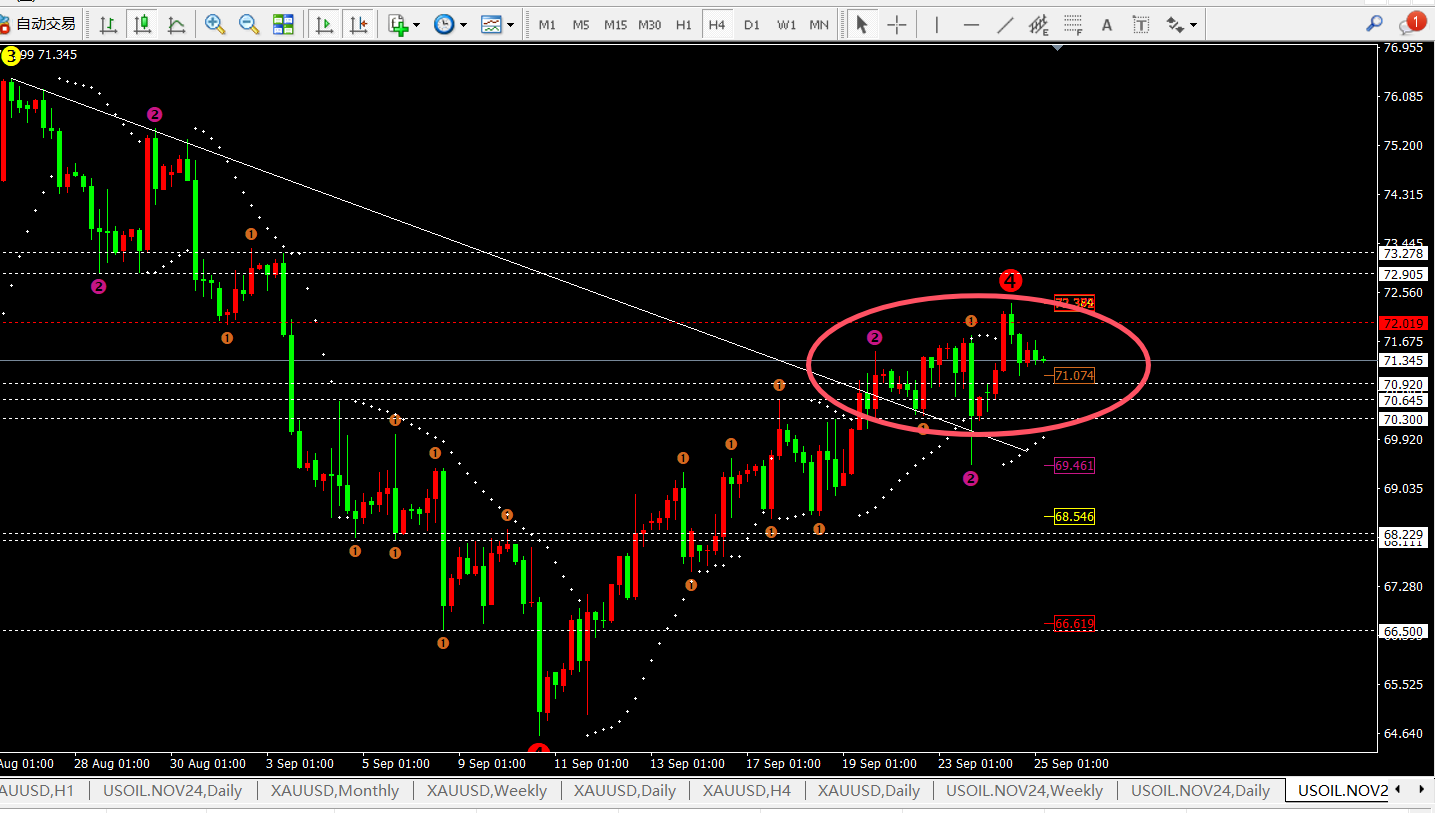
Task: Click the 73.278 price axis label
Action: 1402,254
